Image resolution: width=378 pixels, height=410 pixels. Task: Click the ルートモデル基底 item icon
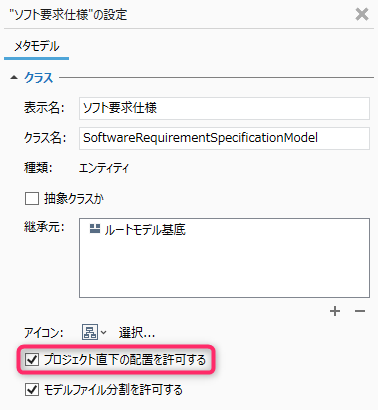click(x=95, y=229)
